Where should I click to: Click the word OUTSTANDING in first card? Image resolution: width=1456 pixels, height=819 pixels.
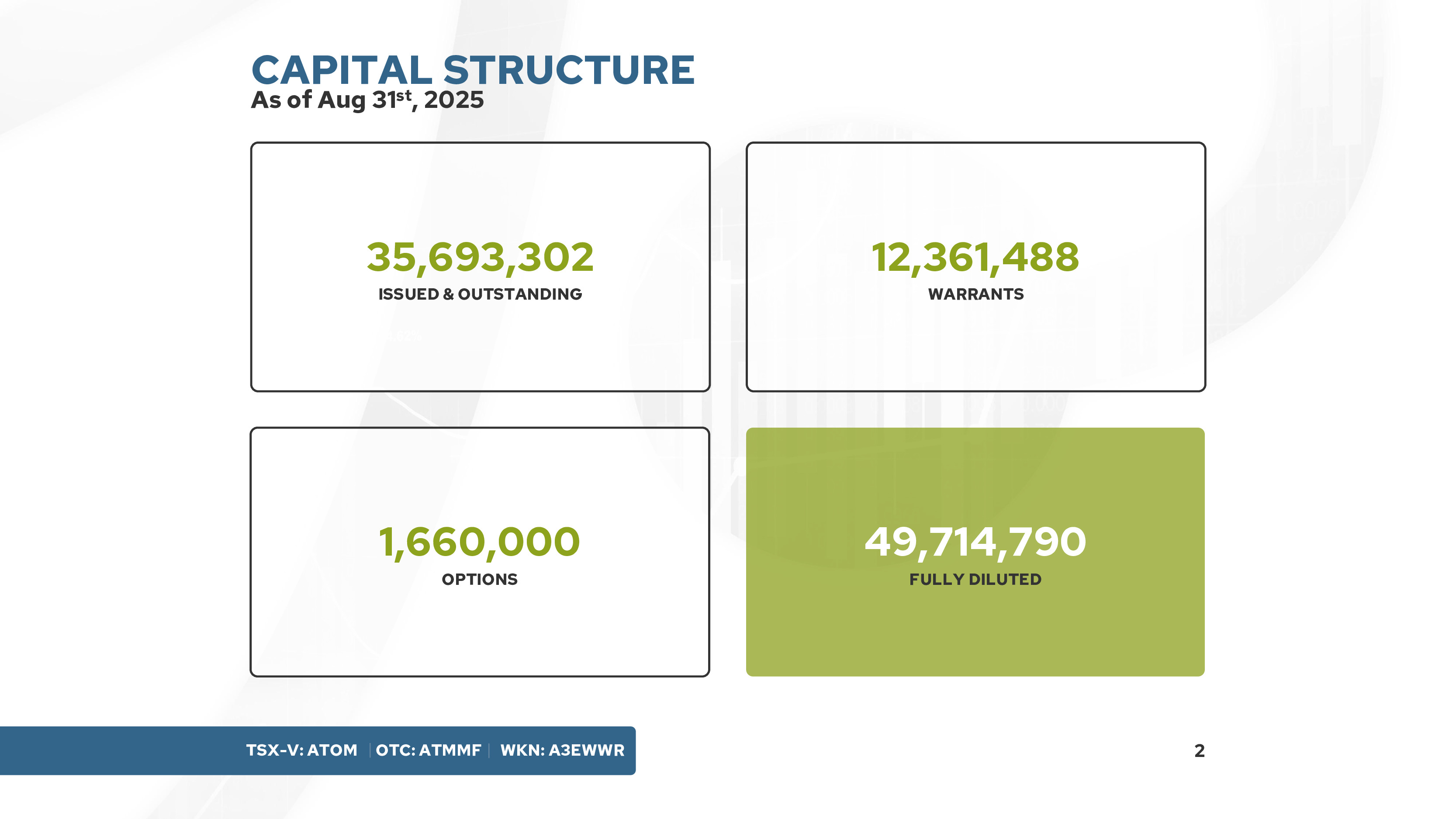coord(519,294)
